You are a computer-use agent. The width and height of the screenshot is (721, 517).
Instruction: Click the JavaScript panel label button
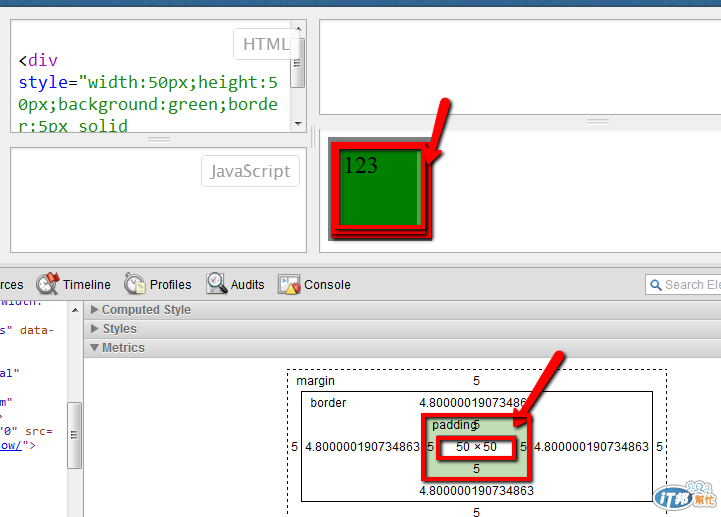[250, 171]
